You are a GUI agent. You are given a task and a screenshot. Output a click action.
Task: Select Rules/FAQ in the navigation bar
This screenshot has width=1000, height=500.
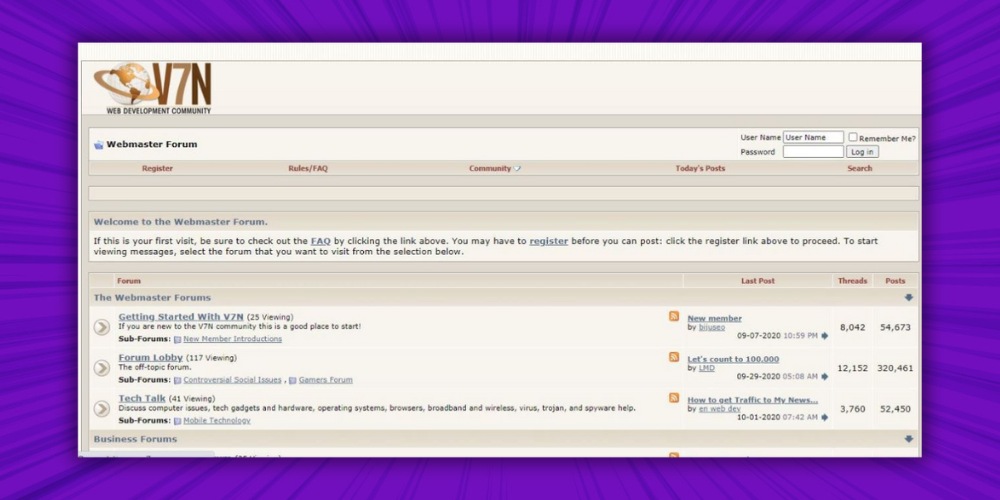pyautogui.click(x=308, y=169)
